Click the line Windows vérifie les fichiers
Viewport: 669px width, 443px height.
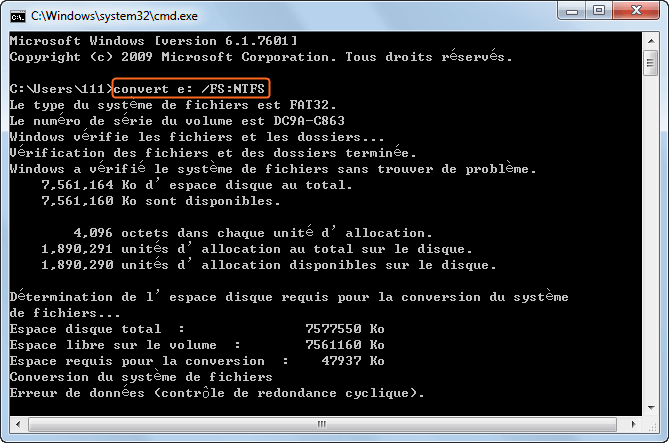[x=197, y=137]
